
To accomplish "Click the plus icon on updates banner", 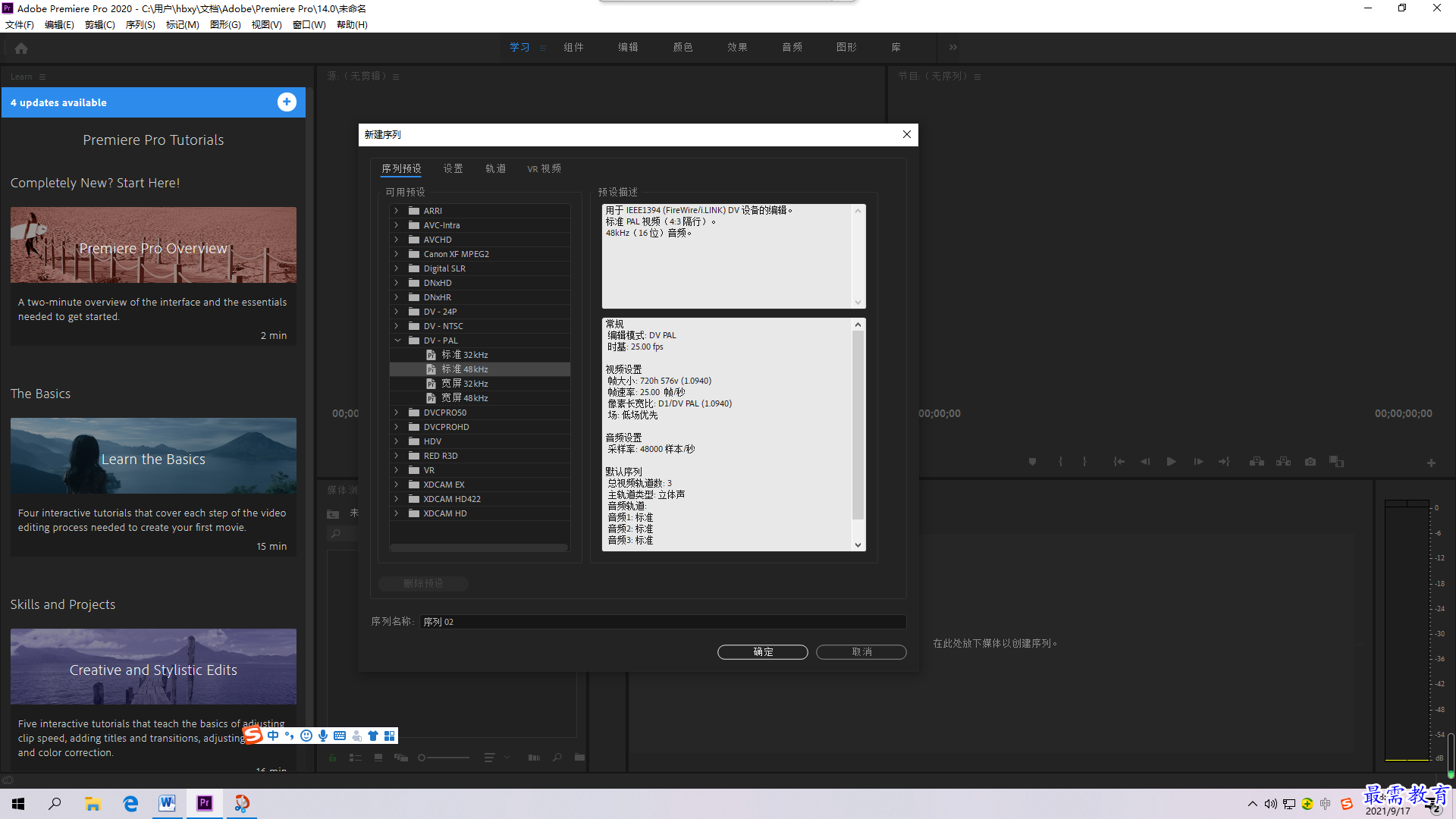I will pyautogui.click(x=287, y=102).
